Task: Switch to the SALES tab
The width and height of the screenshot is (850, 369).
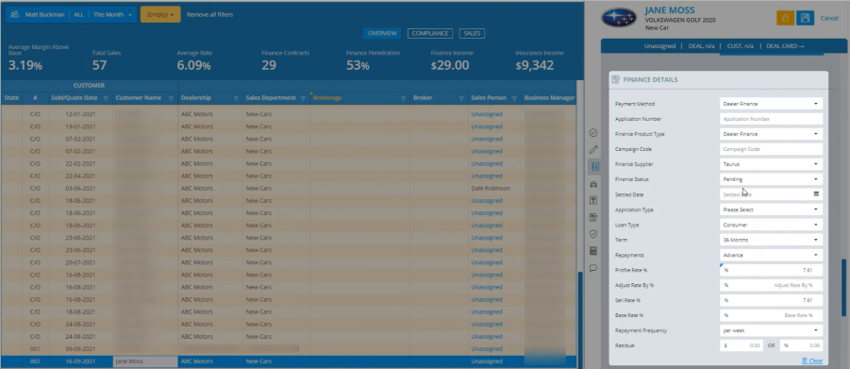Action: 472,34
